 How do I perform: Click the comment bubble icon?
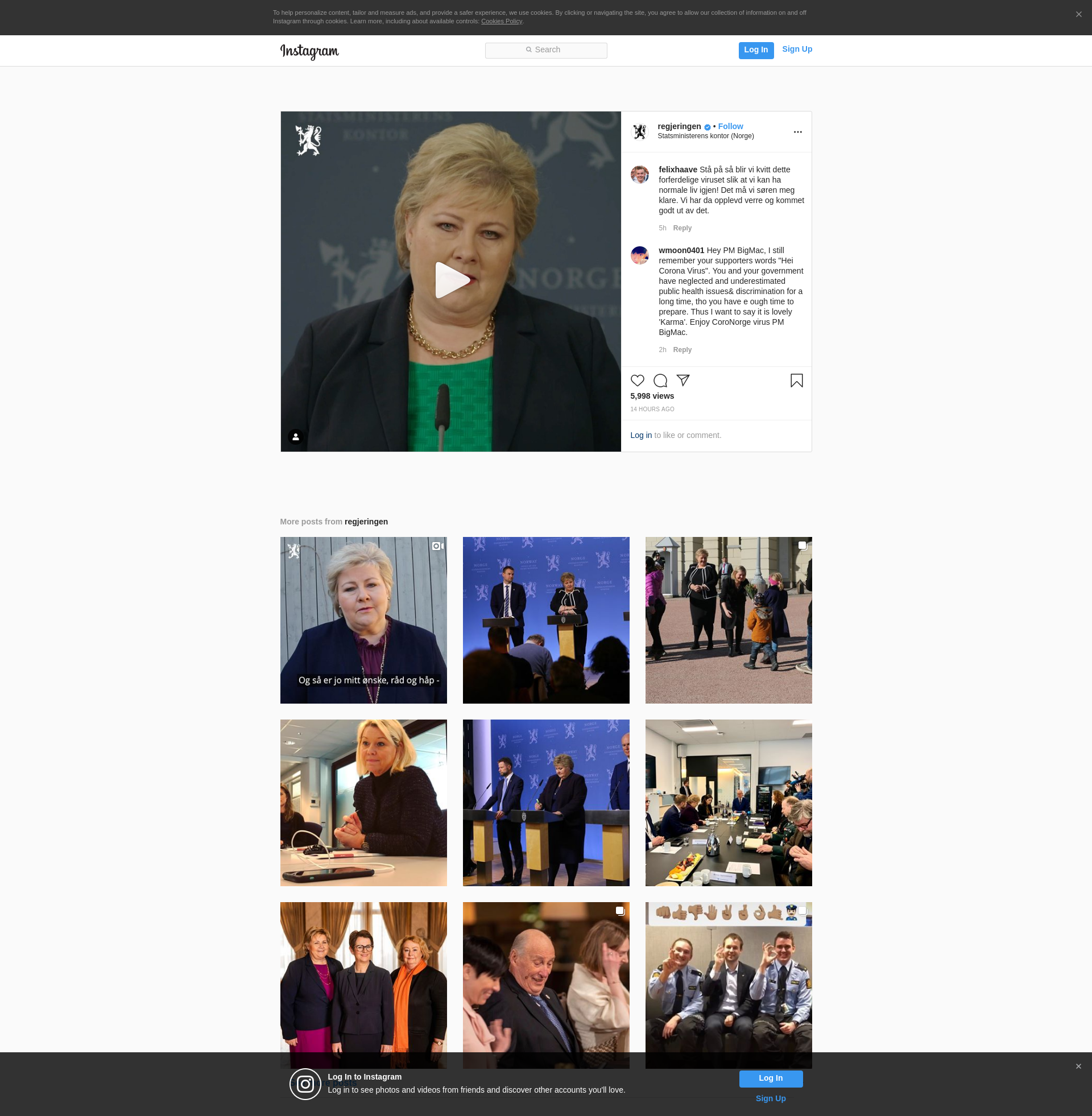pos(660,381)
